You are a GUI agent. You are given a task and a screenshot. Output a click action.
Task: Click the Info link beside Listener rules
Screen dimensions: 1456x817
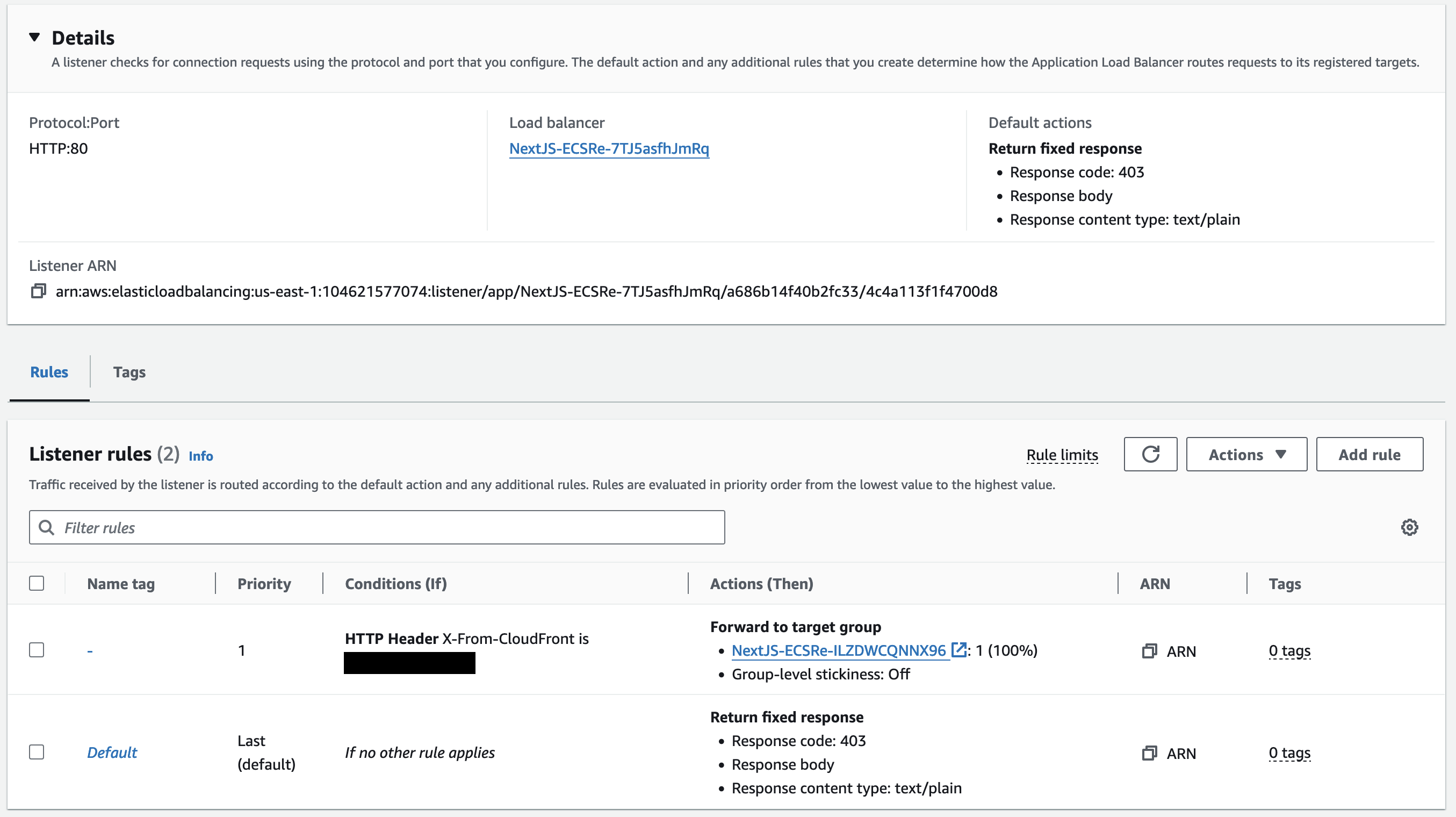point(200,456)
